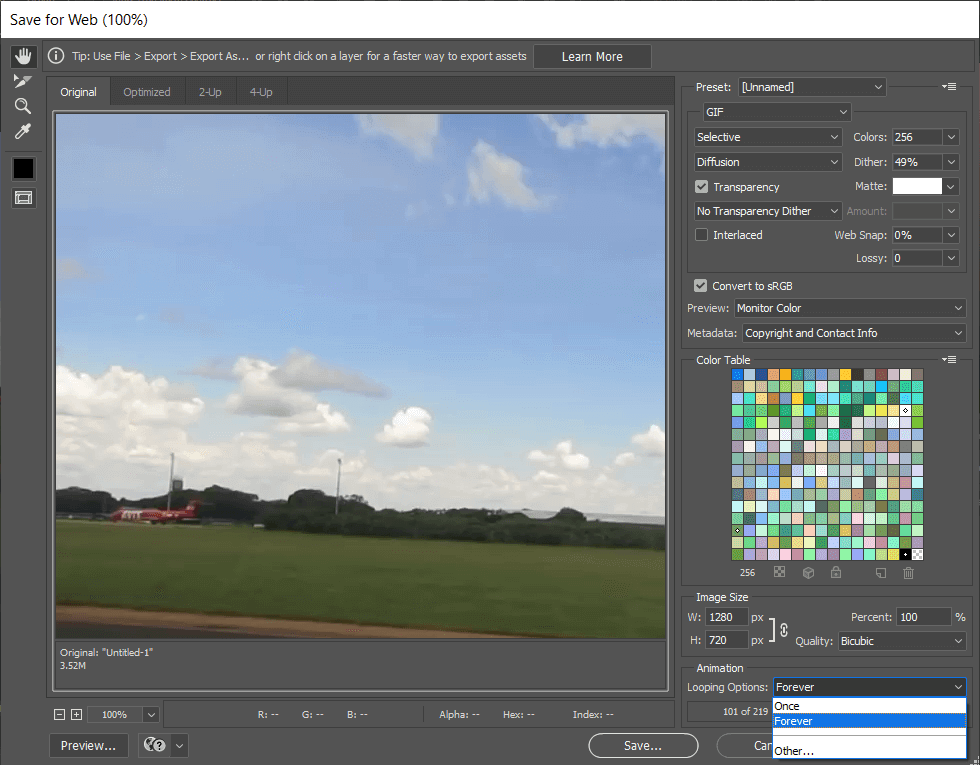Click the Save button
980x765 pixels.
642,745
